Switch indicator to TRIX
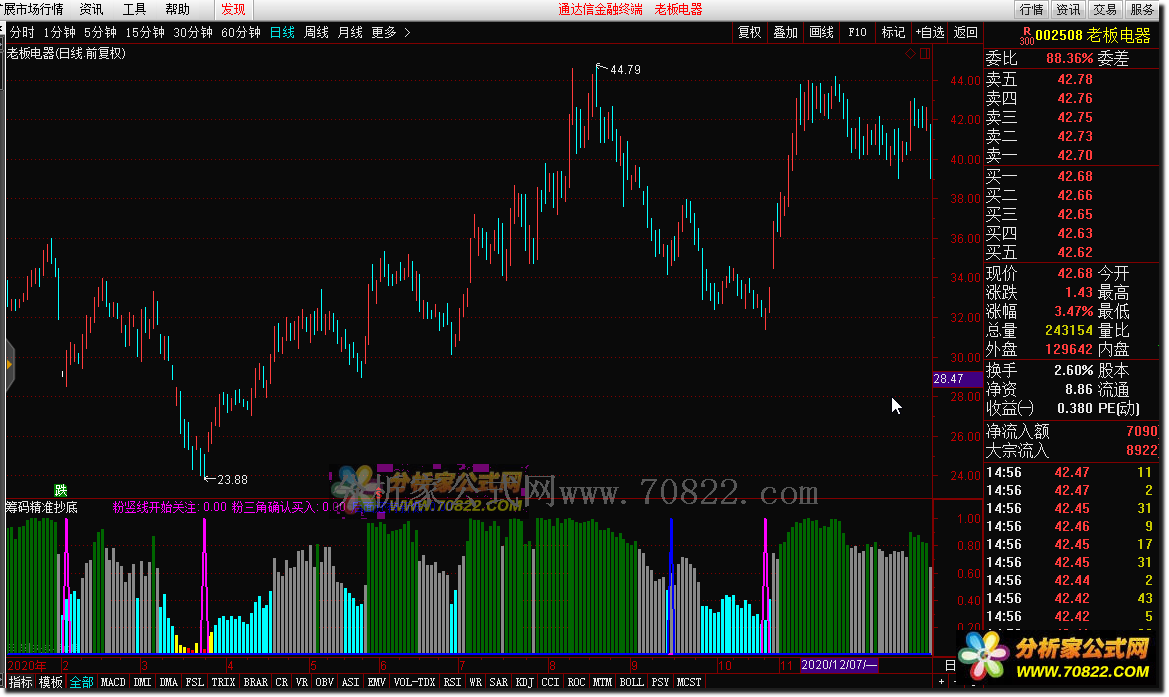The height and width of the screenshot is (697, 1169). pos(223,682)
